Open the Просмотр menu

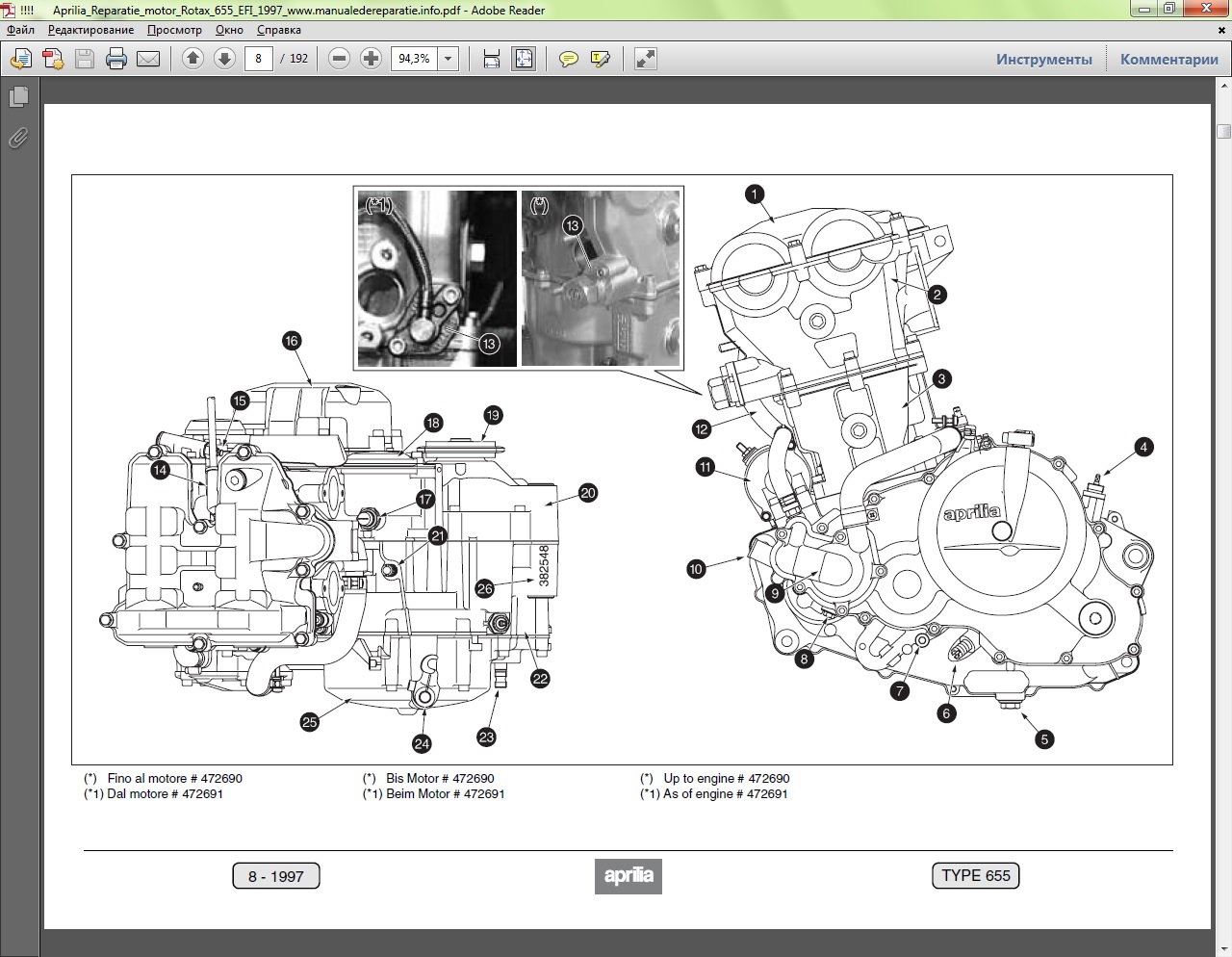point(174,30)
